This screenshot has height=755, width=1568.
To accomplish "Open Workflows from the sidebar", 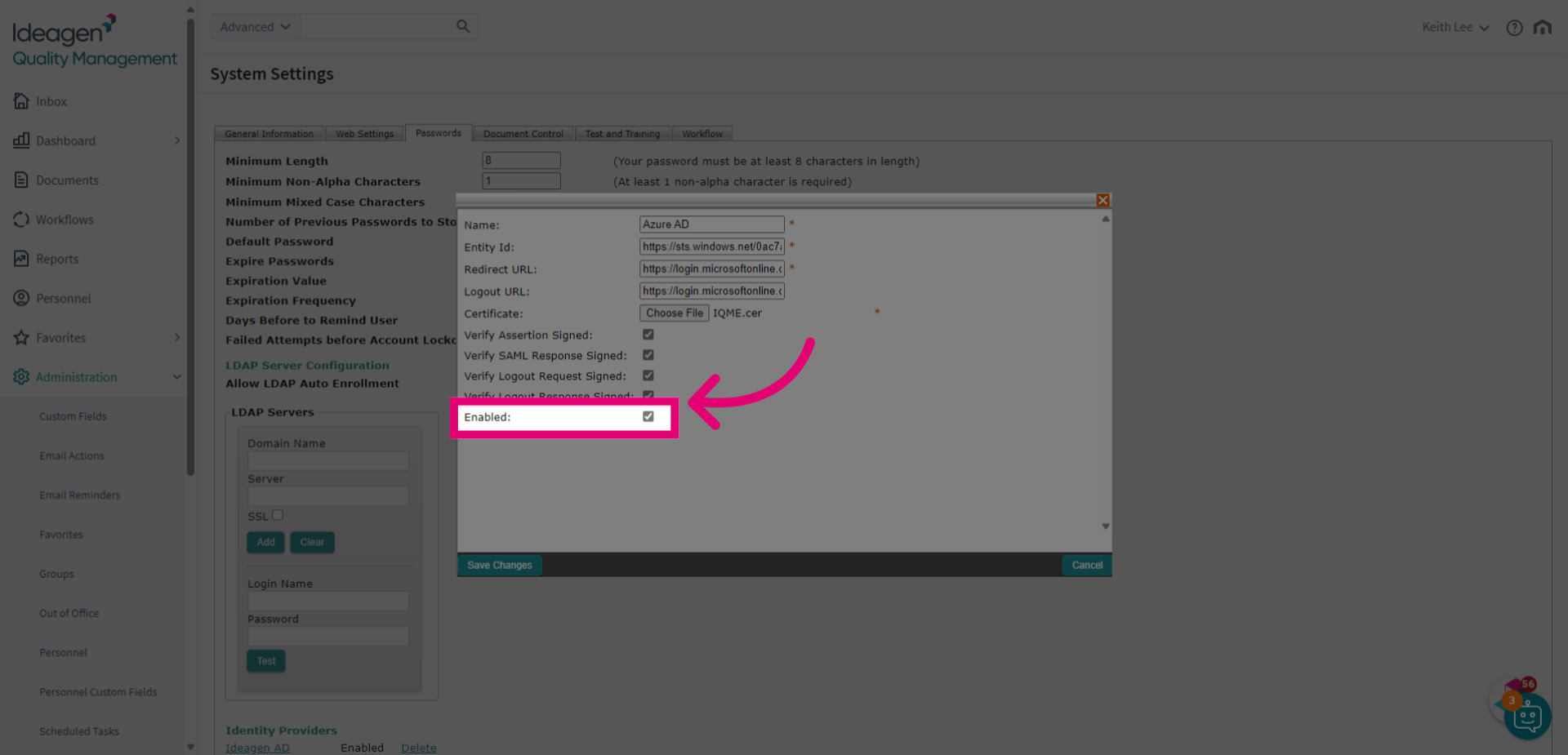I will pyautogui.click(x=63, y=220).
